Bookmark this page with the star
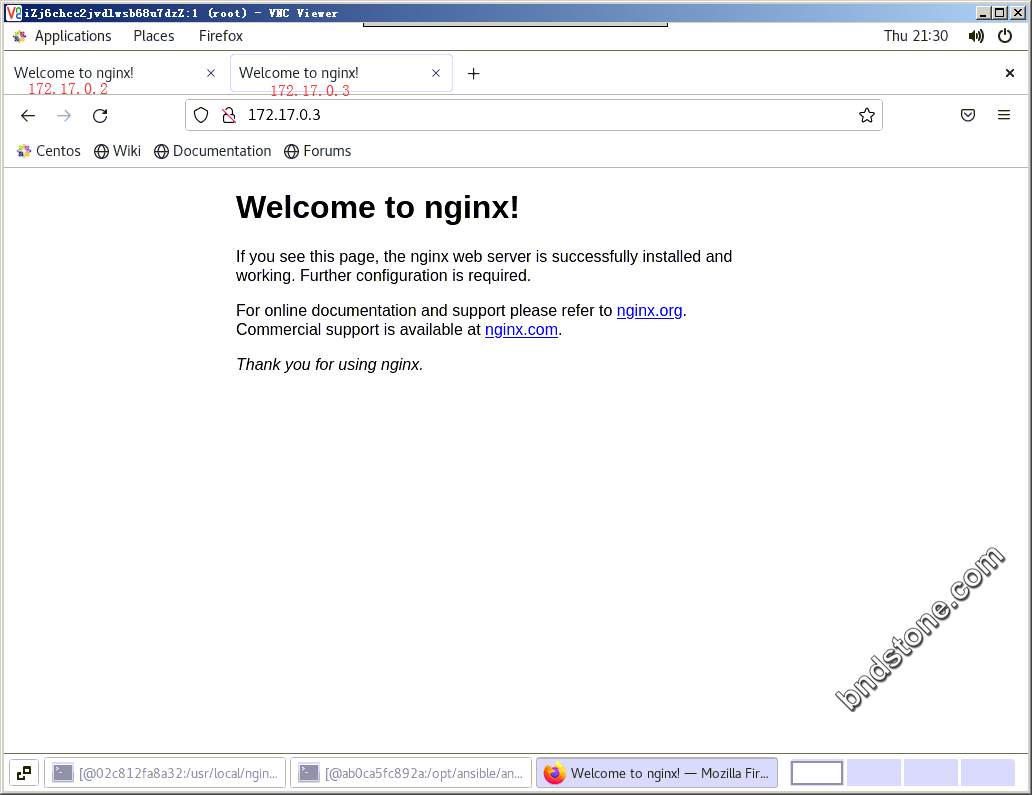 [x=867, y=115]
